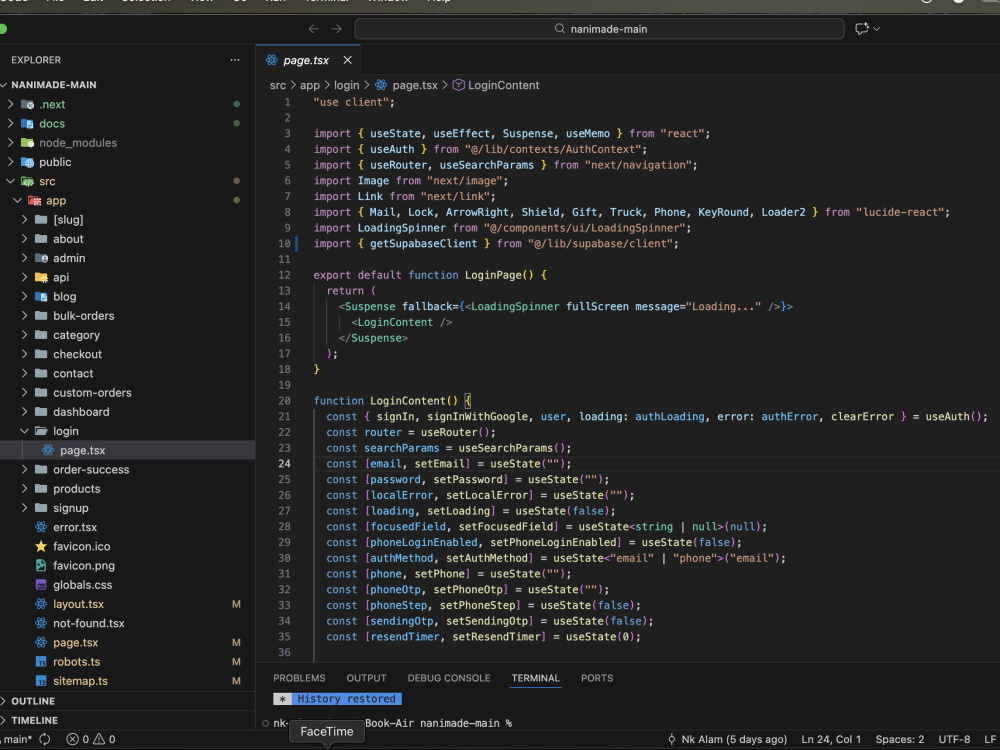Screen dimensions: 1000x750
Task: Open the category folder
Action: 76,335
